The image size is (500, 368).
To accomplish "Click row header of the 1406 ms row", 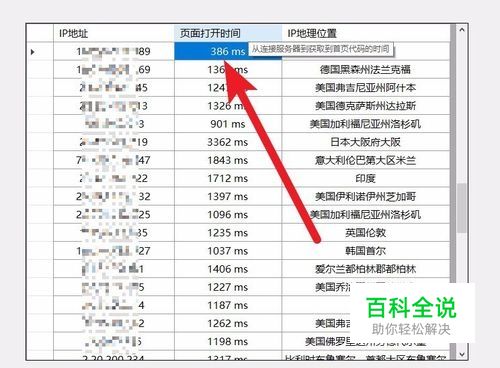I will point(40,269).
